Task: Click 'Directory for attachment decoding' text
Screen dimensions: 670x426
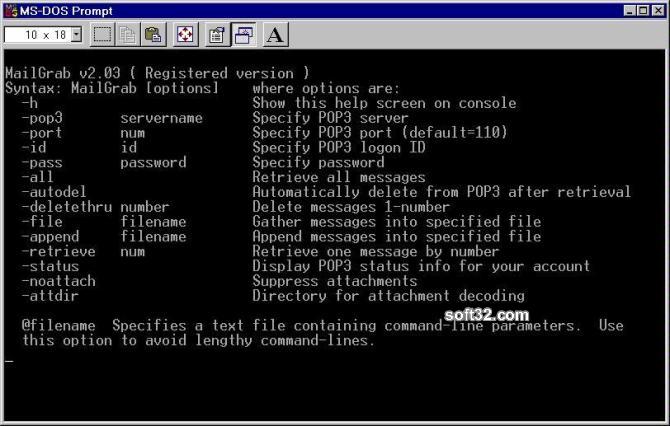Action: (388, 296)
